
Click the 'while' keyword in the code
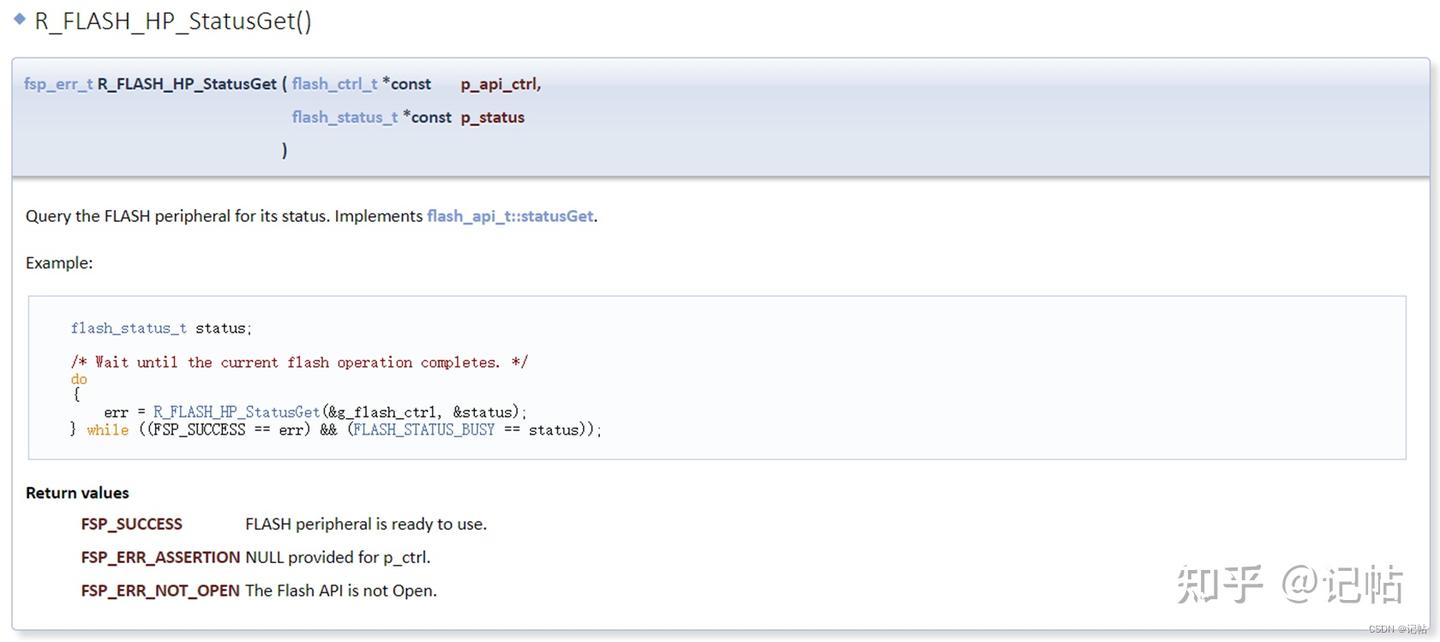(x=107, y=430)
